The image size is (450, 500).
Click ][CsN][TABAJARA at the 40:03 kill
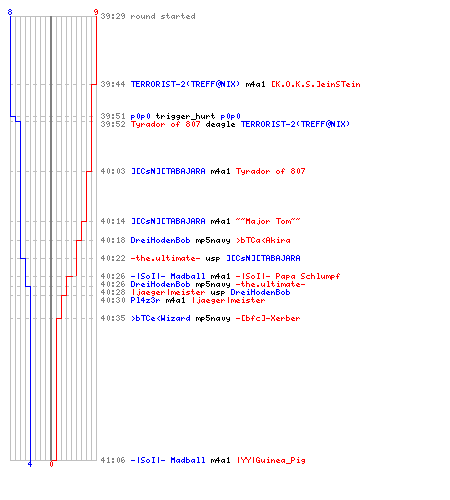[x=168, y=171]
